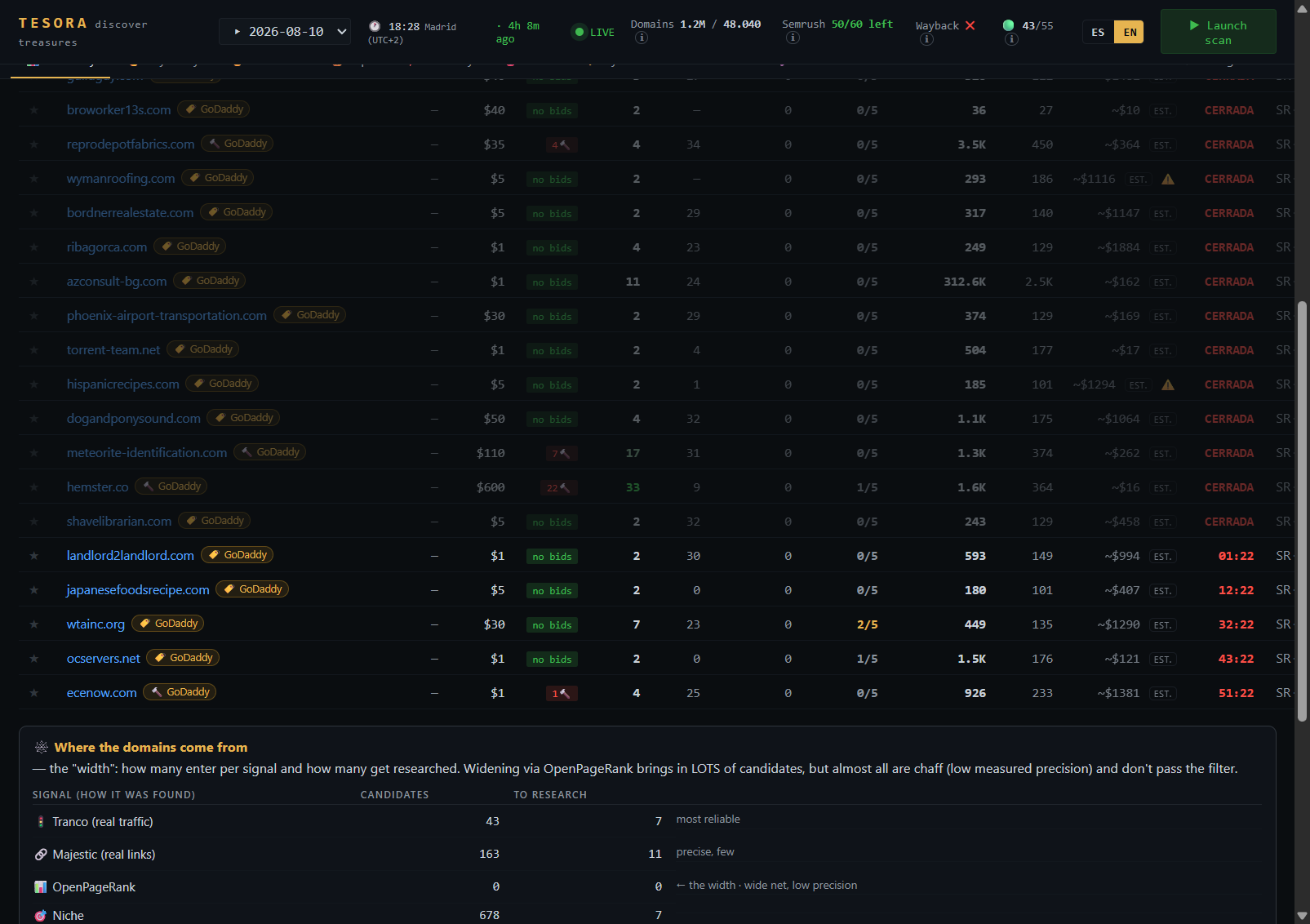The width and height of the screenshot is (1310, 924).
Task: Open the wtainc.org domain link
Action: 95,624
